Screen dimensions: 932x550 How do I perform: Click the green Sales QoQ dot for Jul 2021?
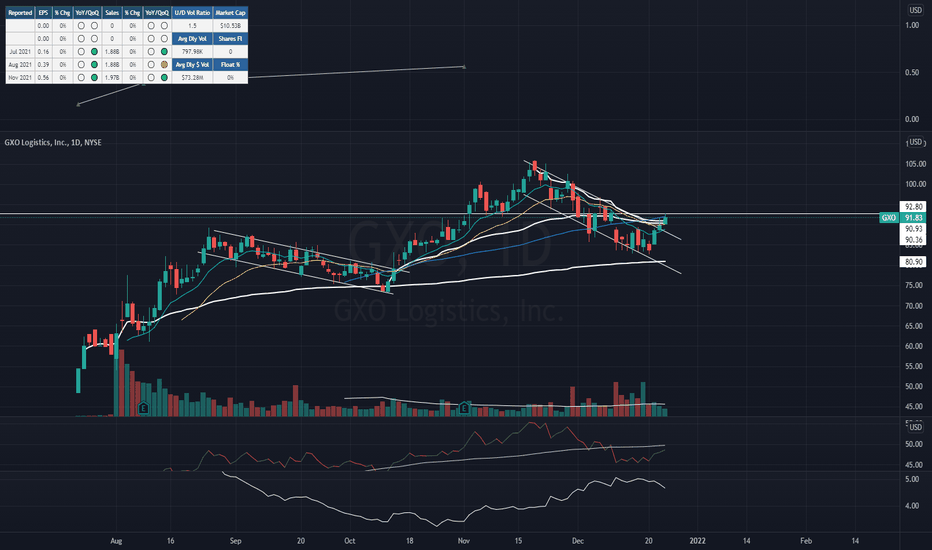point(164,52)
